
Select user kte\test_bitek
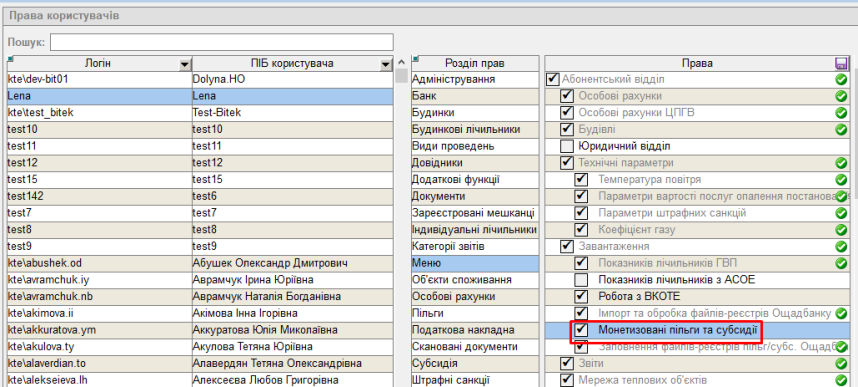coord(200,113)
